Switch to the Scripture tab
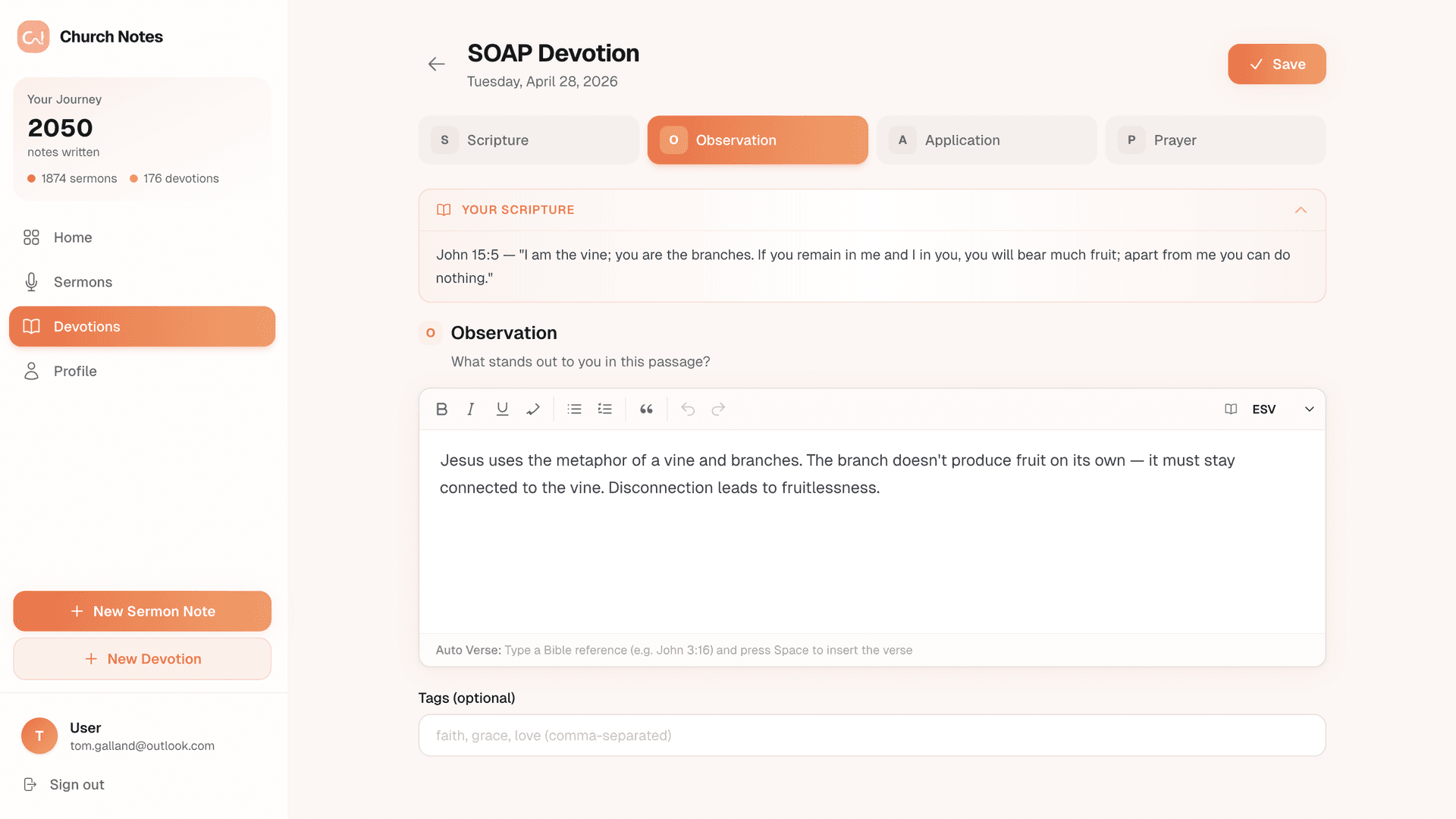This screenshot has width=1456, height=819. click(x=528, y=140)
